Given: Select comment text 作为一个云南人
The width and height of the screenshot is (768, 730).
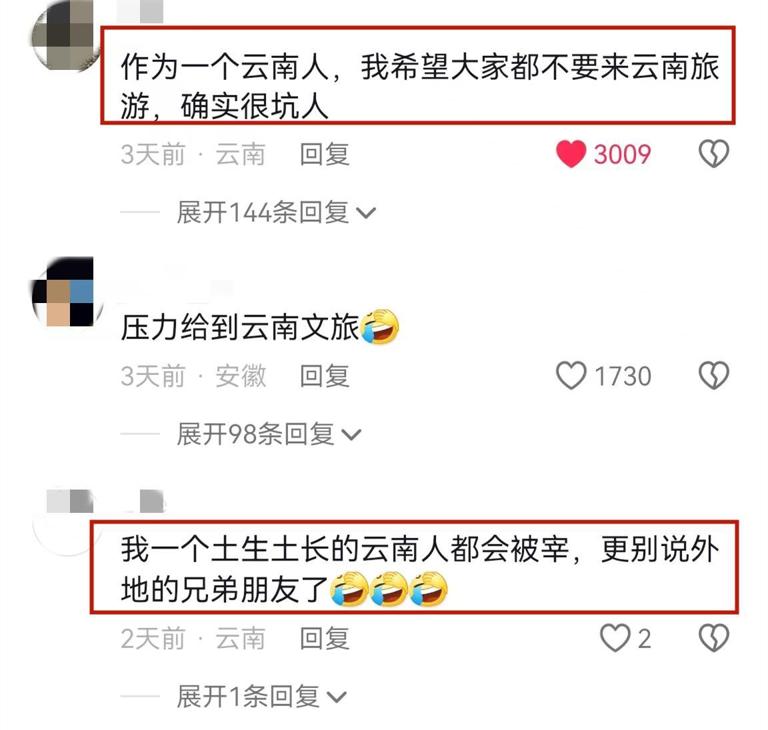Looking at the screenshot, I should pos(224,68).
